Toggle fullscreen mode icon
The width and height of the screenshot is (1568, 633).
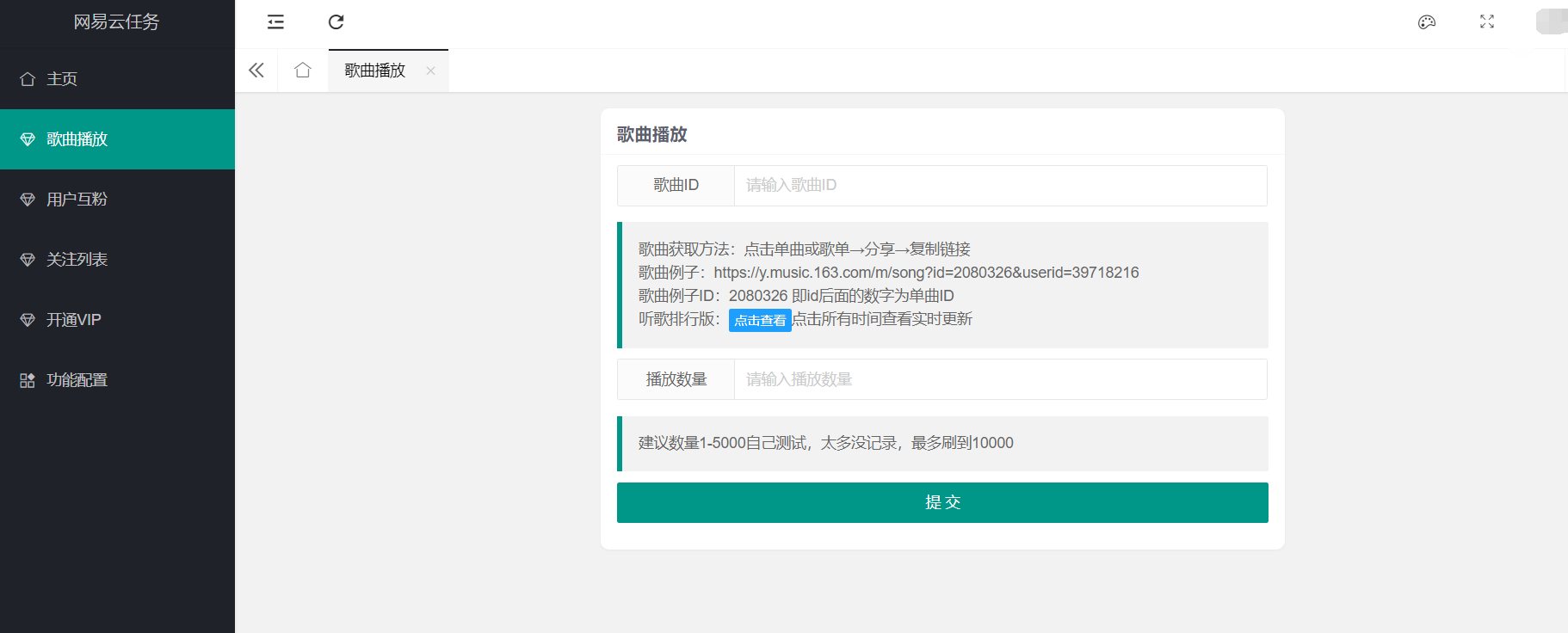[x=1487, y=22]
